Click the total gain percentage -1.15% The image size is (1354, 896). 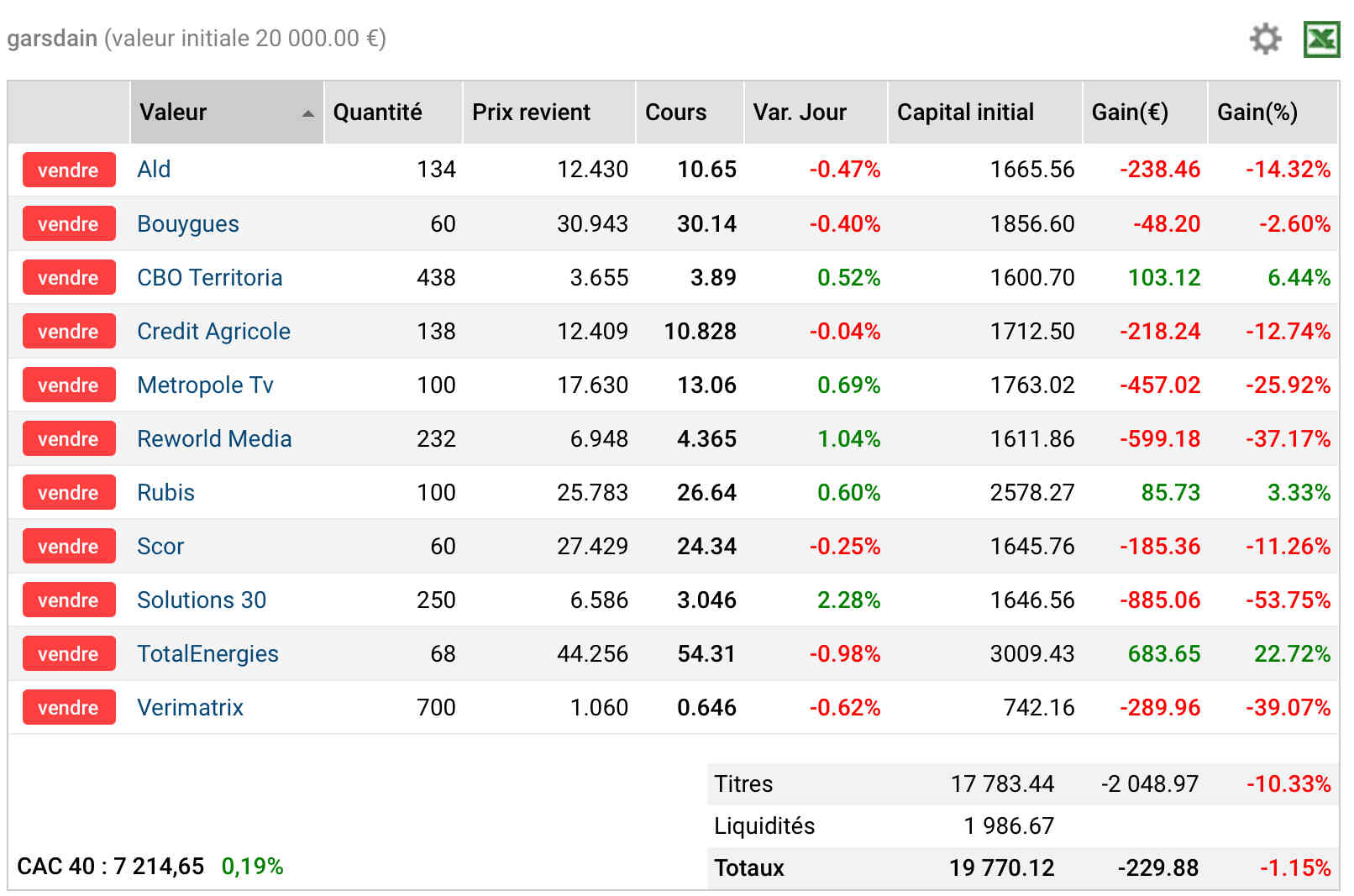coord(1295,867)
